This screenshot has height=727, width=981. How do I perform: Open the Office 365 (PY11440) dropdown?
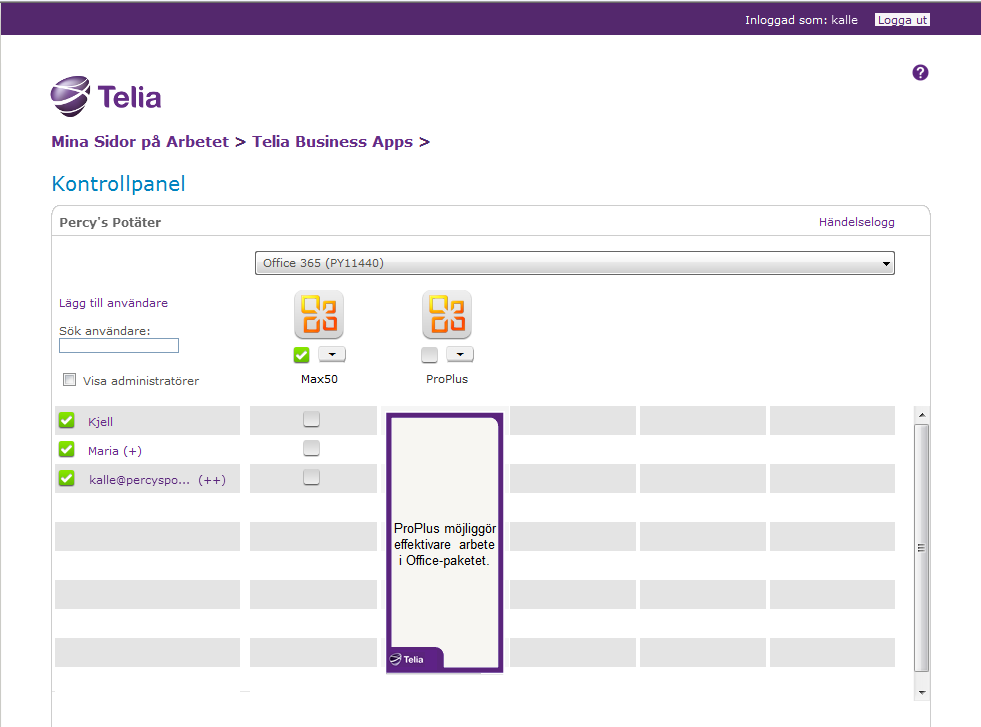coord(574,263)
